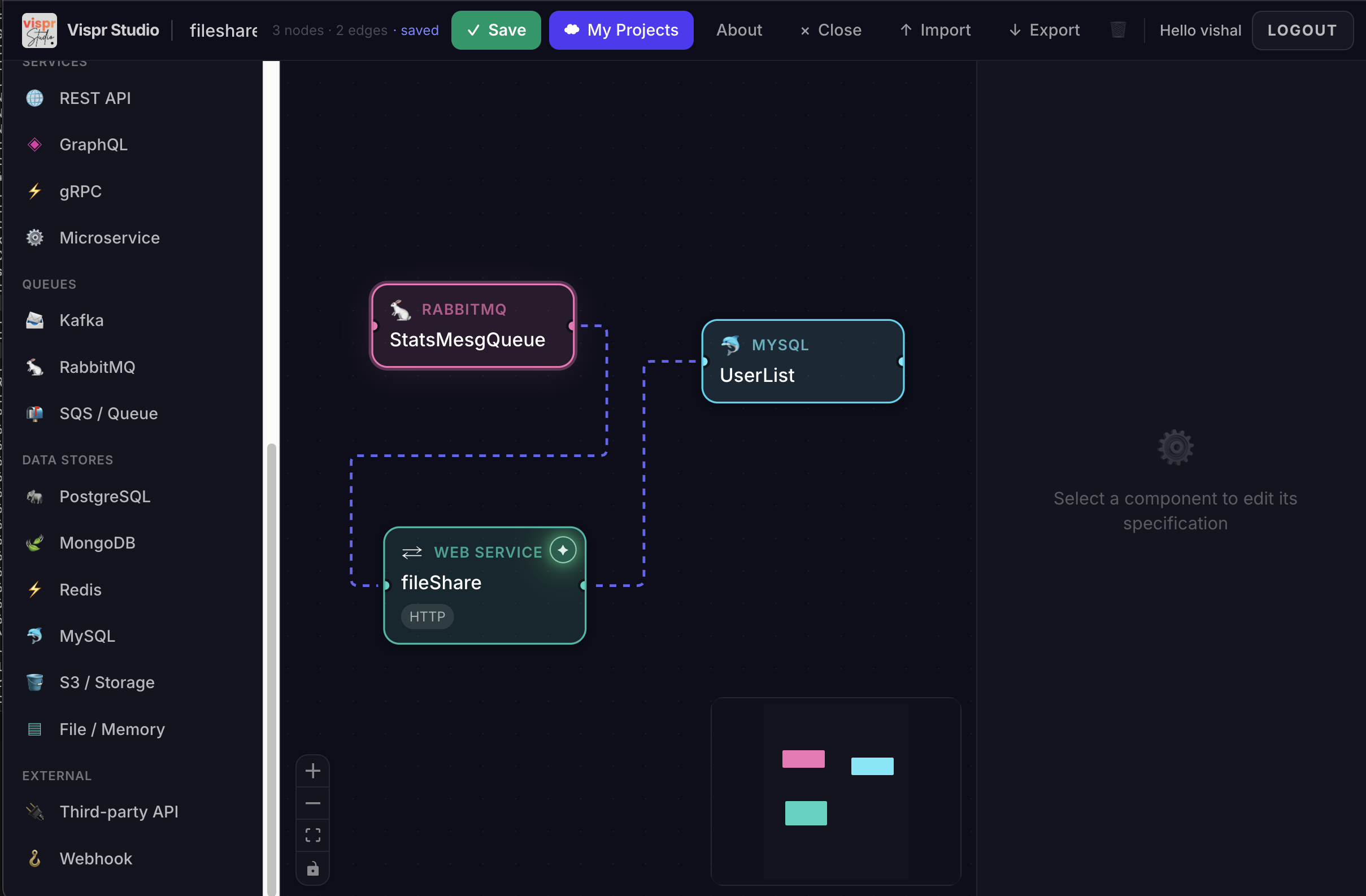Screen dimensions: 1366x896
Task: Zoom in on the canvas
Action: click(x=313, y=771)
